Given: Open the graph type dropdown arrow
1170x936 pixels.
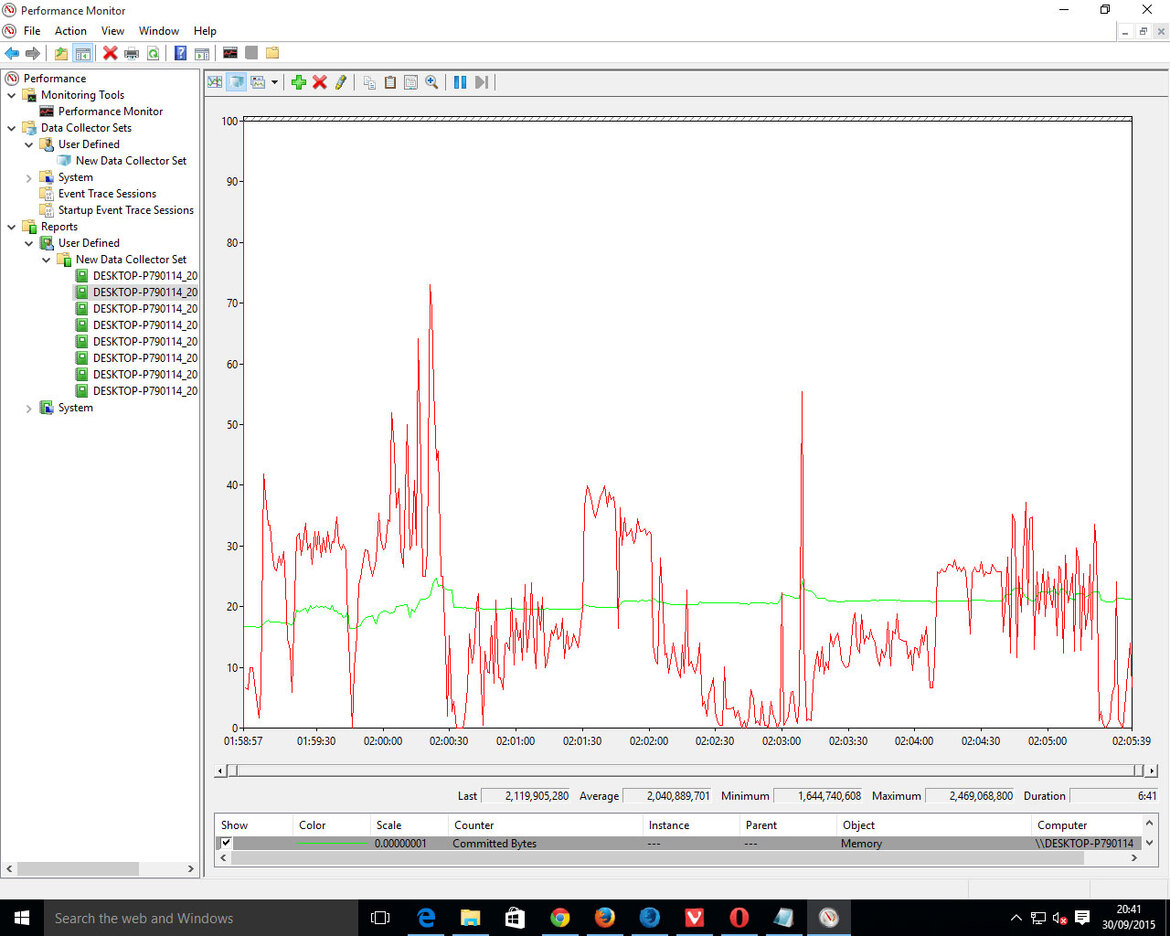Looking at the screenshot, I should click(275, 82).
